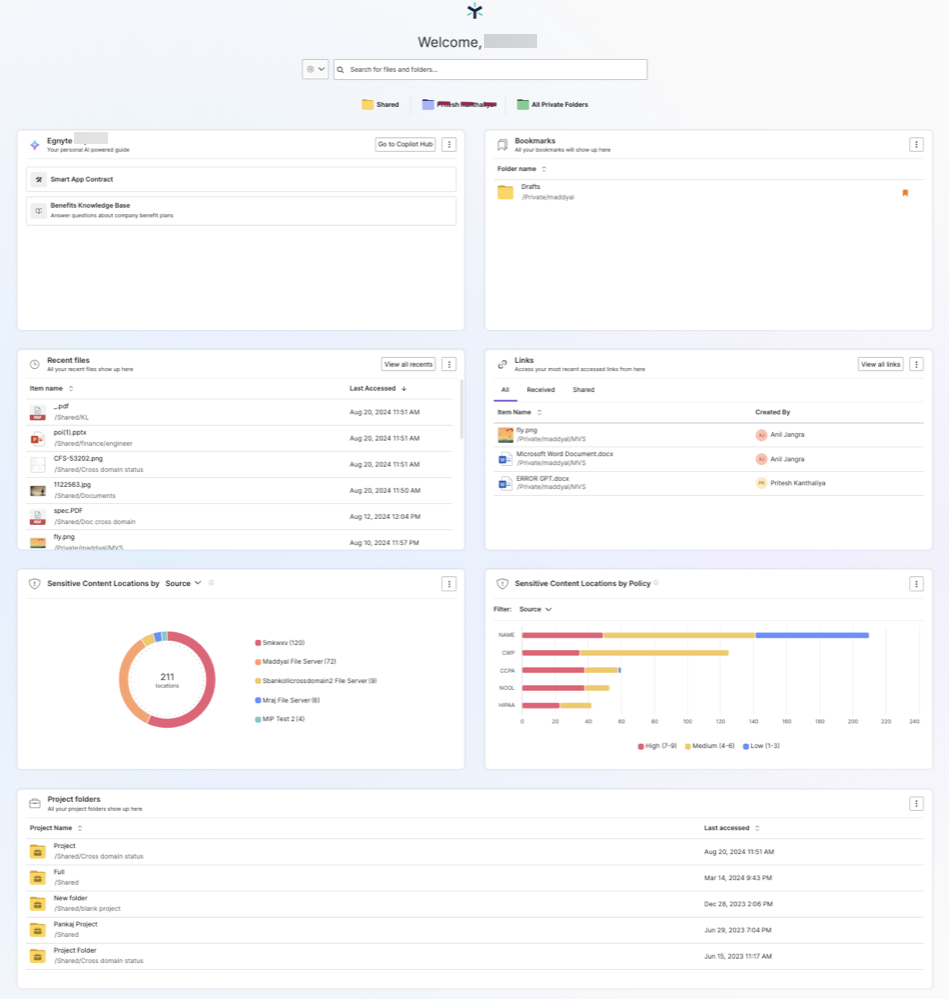Click the Egnyte logo at top

(x=475, y=12)
